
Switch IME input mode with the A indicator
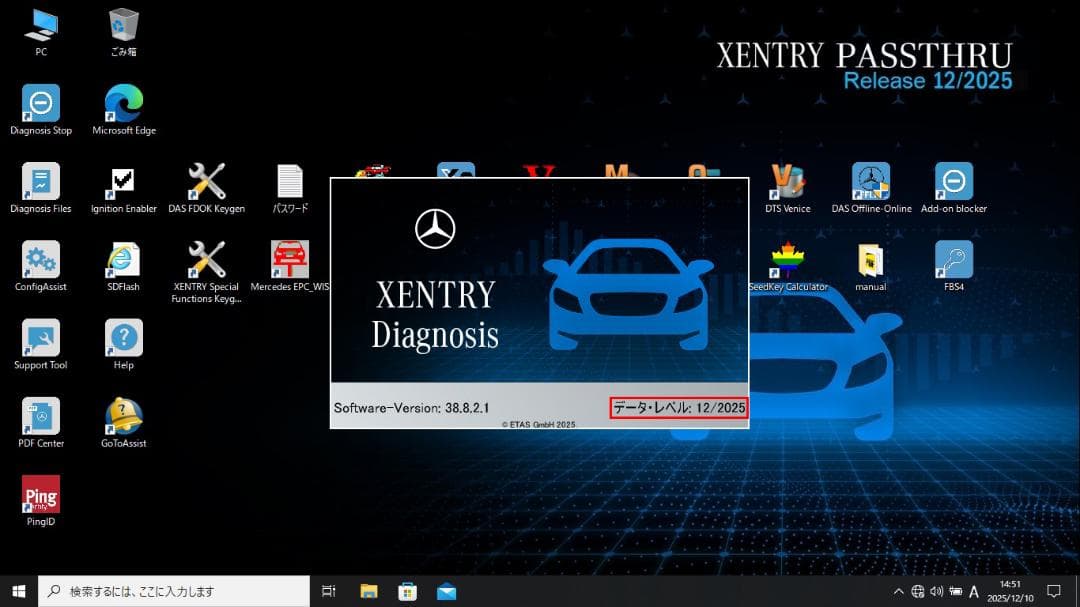coord(974,591)
